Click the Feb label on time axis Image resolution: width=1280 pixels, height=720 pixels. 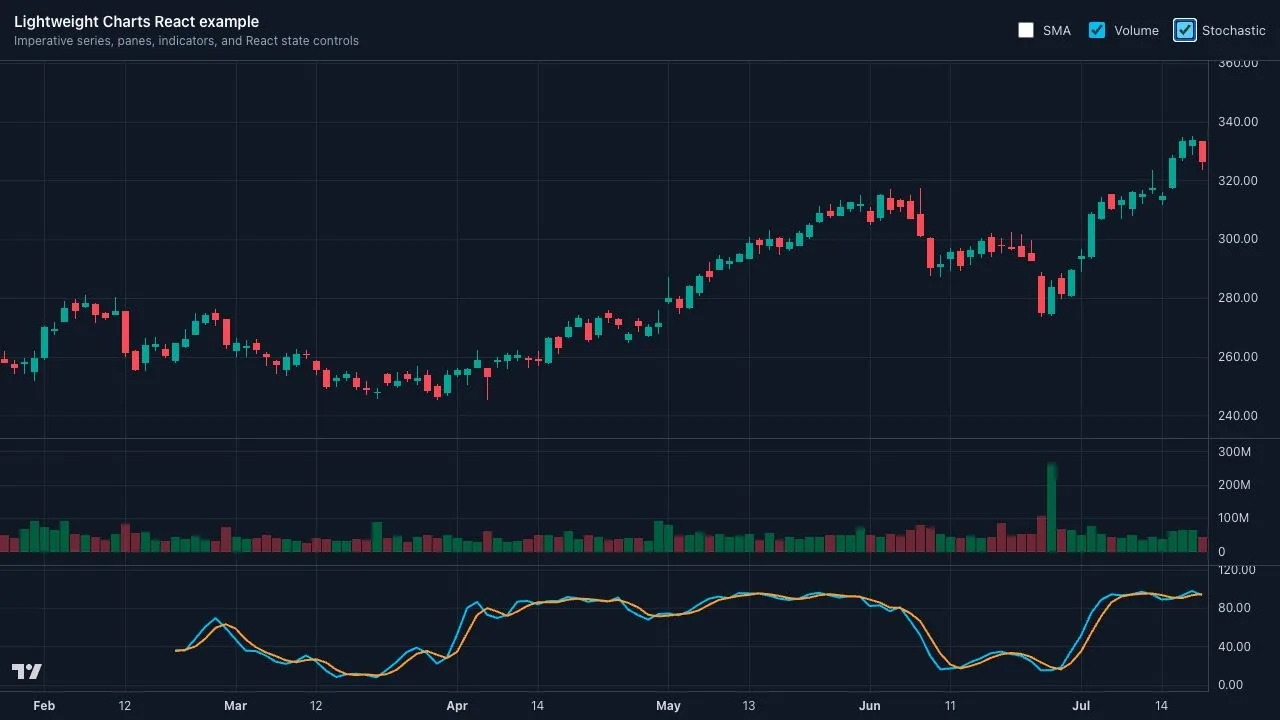point(44,706)
